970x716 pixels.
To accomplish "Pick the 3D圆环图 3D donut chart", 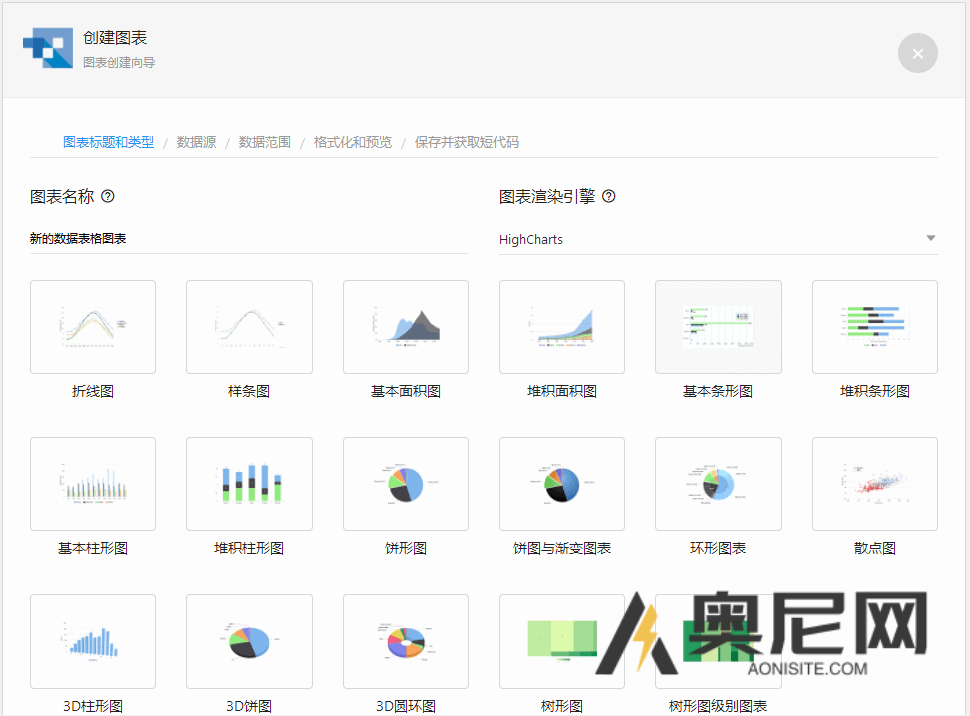I will [x=406, y=641].
